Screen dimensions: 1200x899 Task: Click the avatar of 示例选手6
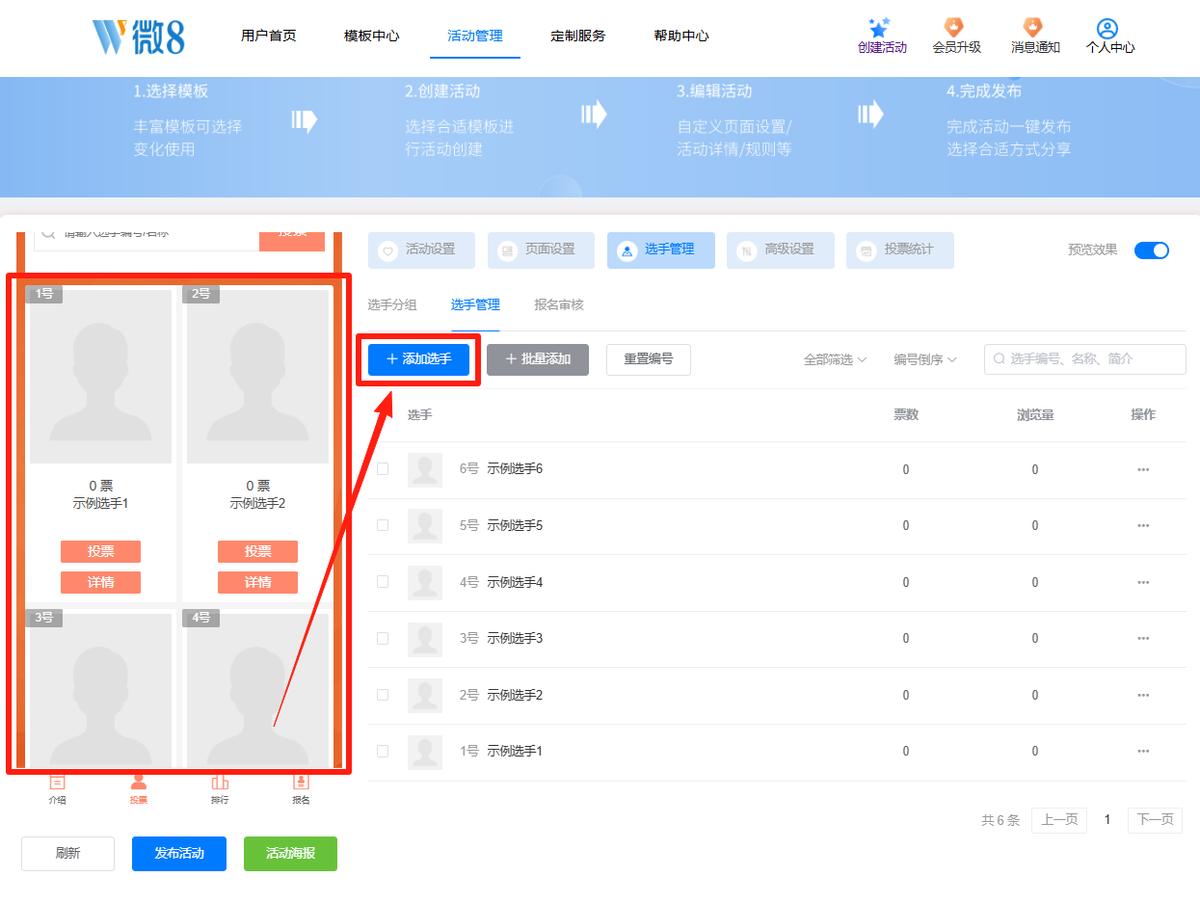425,470
